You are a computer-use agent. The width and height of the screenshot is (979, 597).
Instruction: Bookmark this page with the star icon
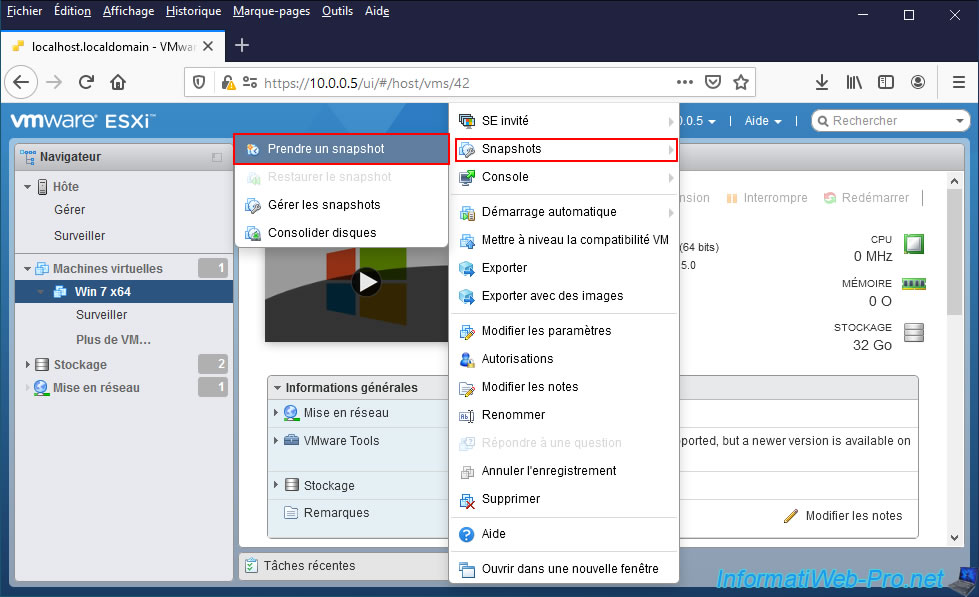pyautogui.click(x=740, y=82)
